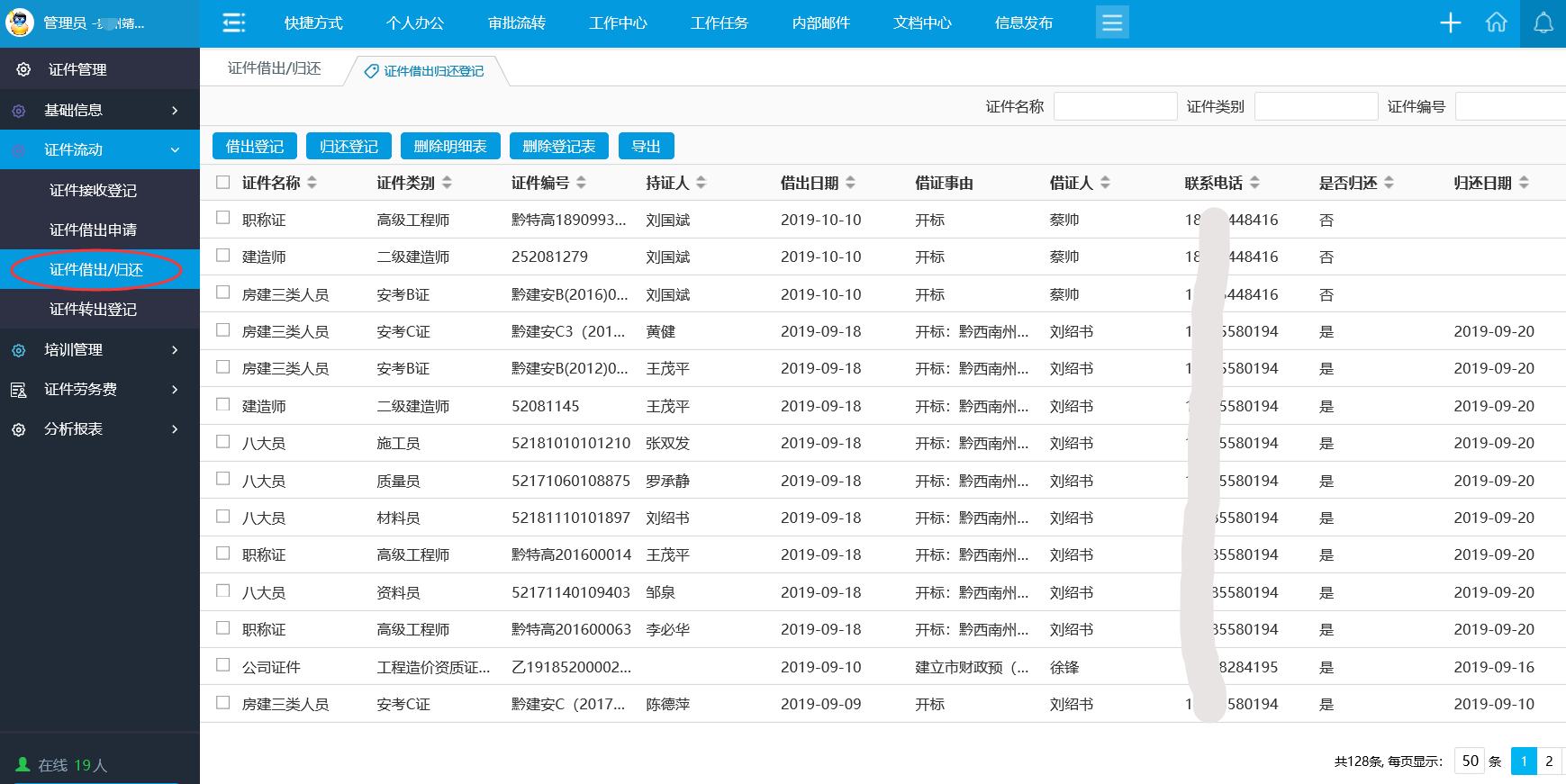Sort by 归还日期 column arrows
The height and width of the screenshot is (784, 1566).
(1524, 183)
